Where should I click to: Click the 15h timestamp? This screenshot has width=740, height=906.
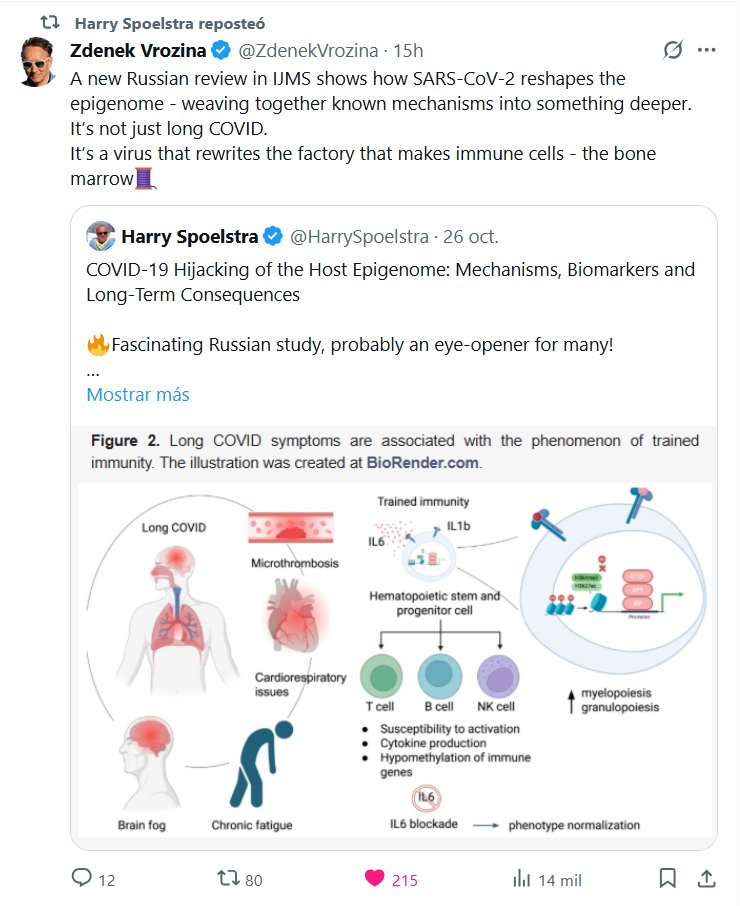(x=408, y=51)
